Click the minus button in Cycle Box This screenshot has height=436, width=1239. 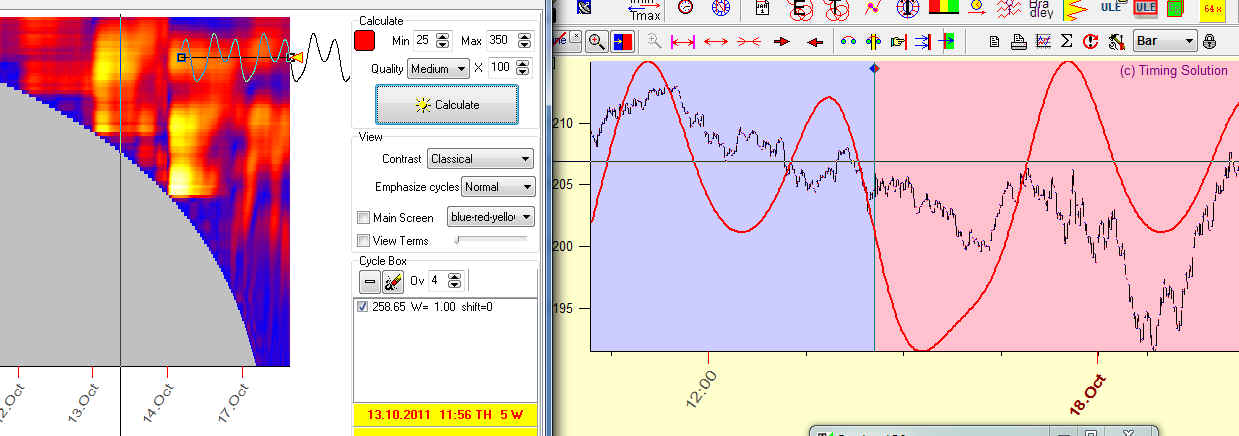coord(369,281)
